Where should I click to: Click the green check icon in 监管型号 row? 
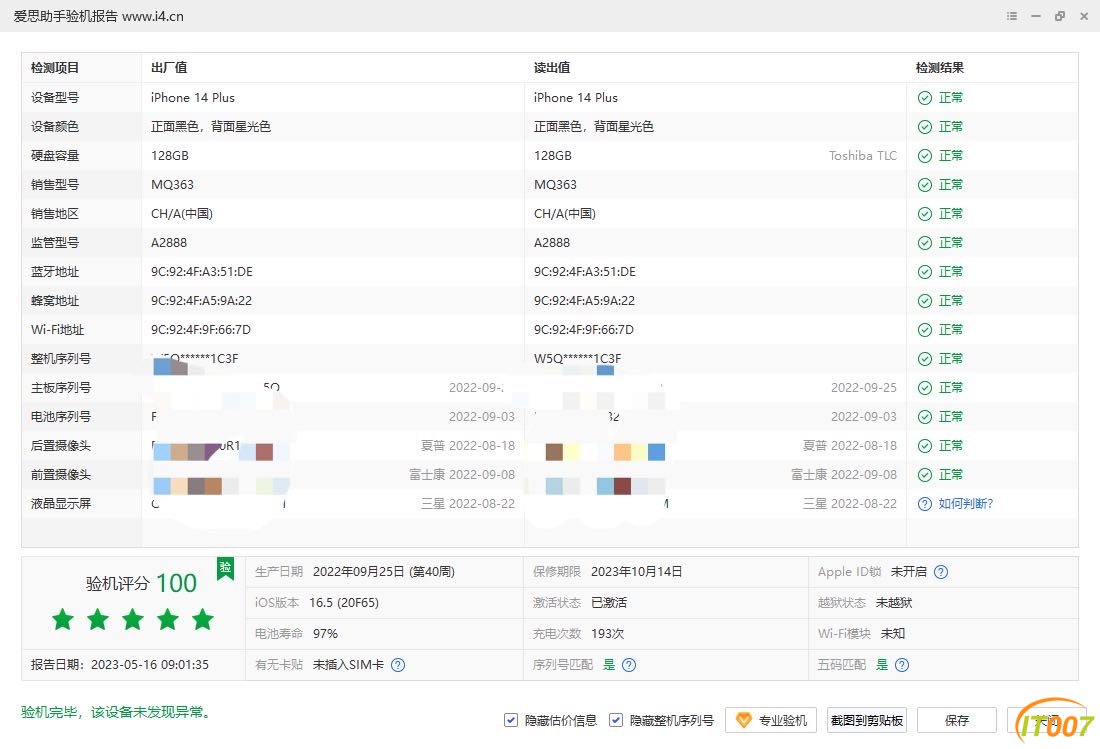[x=925, y=243]
